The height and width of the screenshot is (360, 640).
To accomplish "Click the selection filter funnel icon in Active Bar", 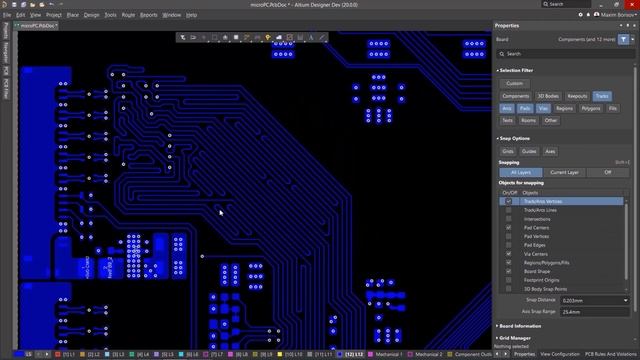I will pos(182,38).
